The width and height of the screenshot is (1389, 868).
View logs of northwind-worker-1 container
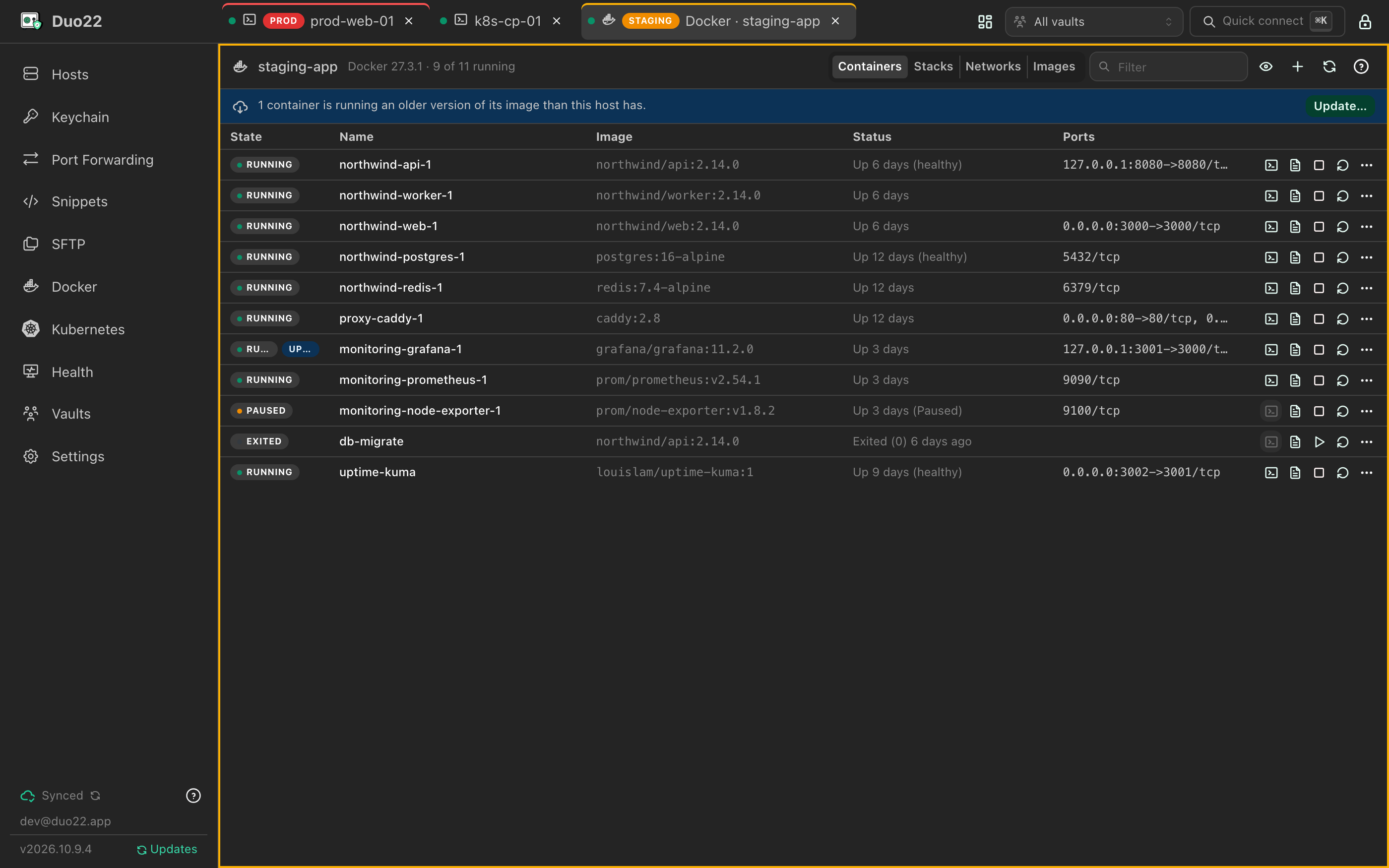click(x=1295, y=196)
